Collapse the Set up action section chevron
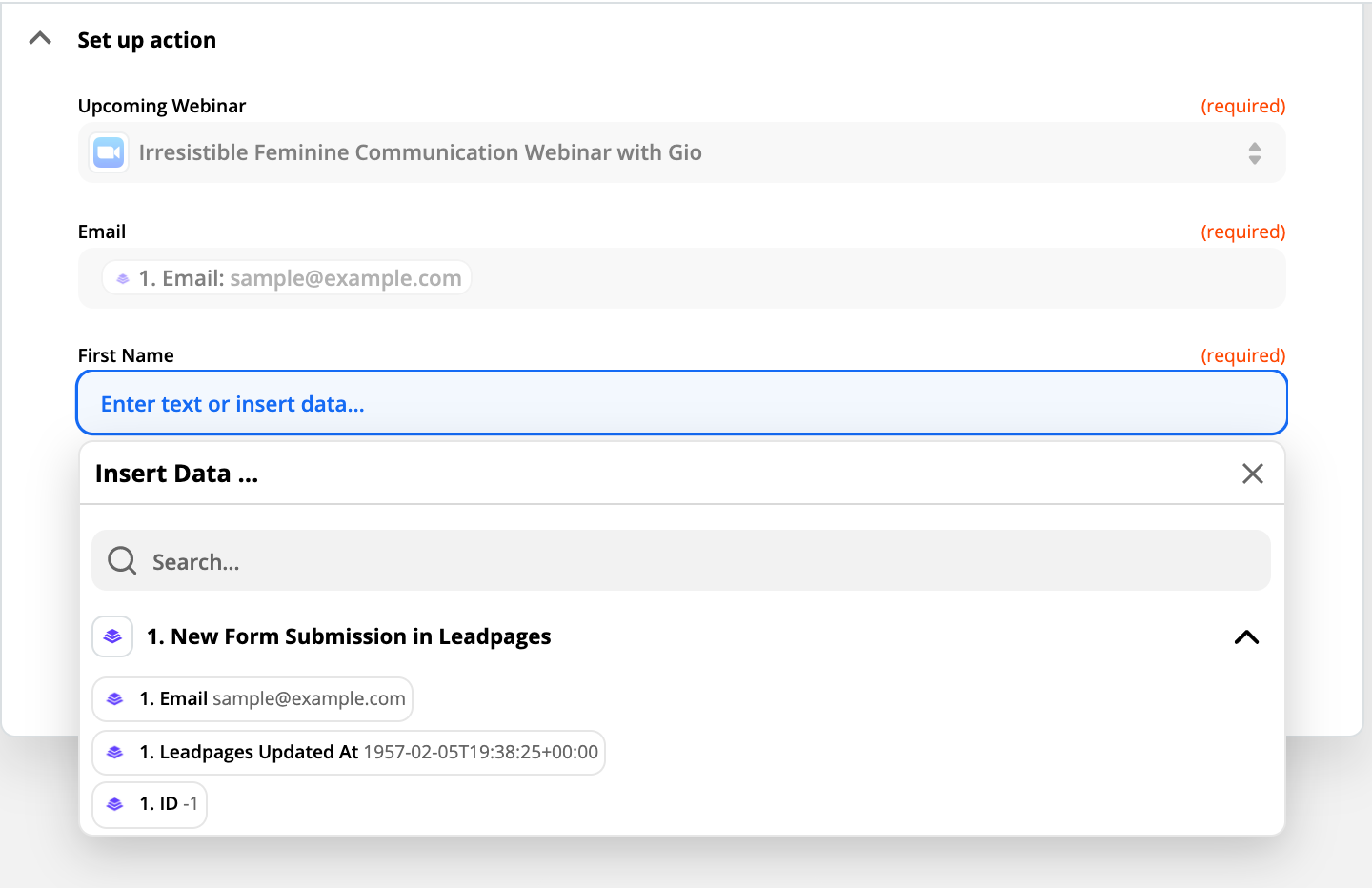The height and width of the screenshot is (888, 1372). click(x=40, y=39)
